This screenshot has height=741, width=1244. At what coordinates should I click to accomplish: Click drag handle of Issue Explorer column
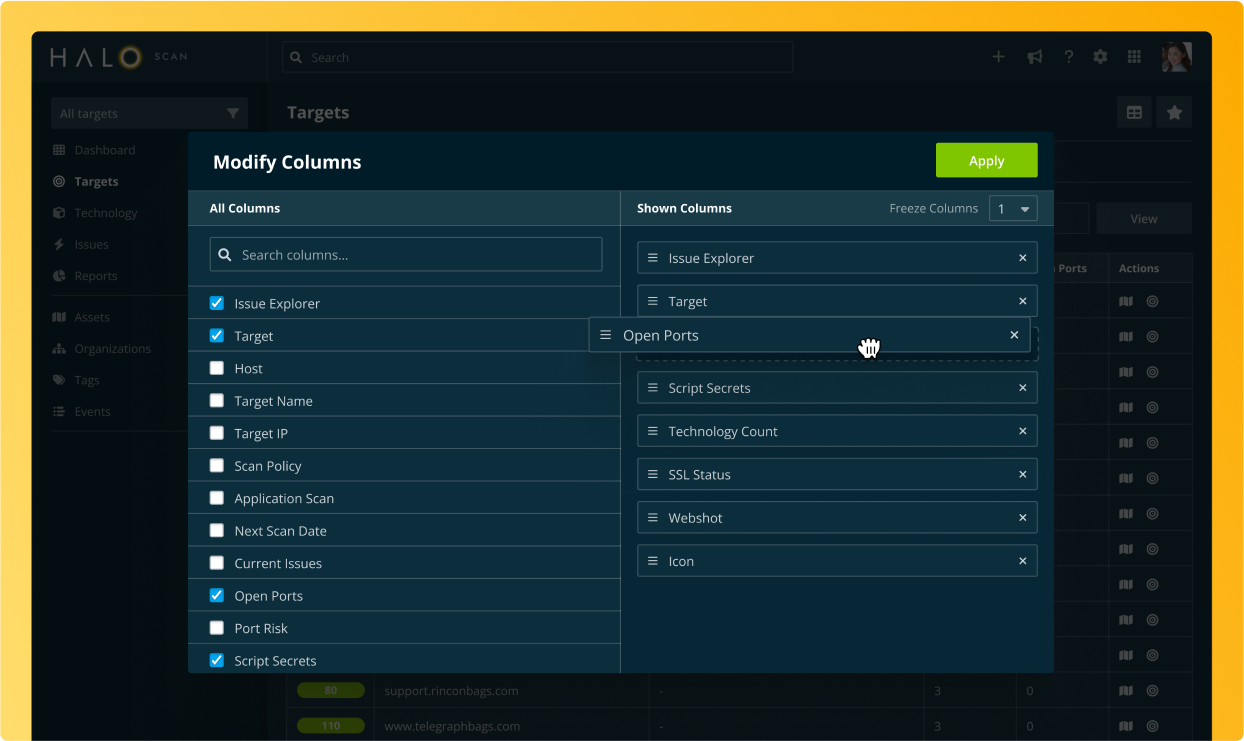[x=653, y=258]
